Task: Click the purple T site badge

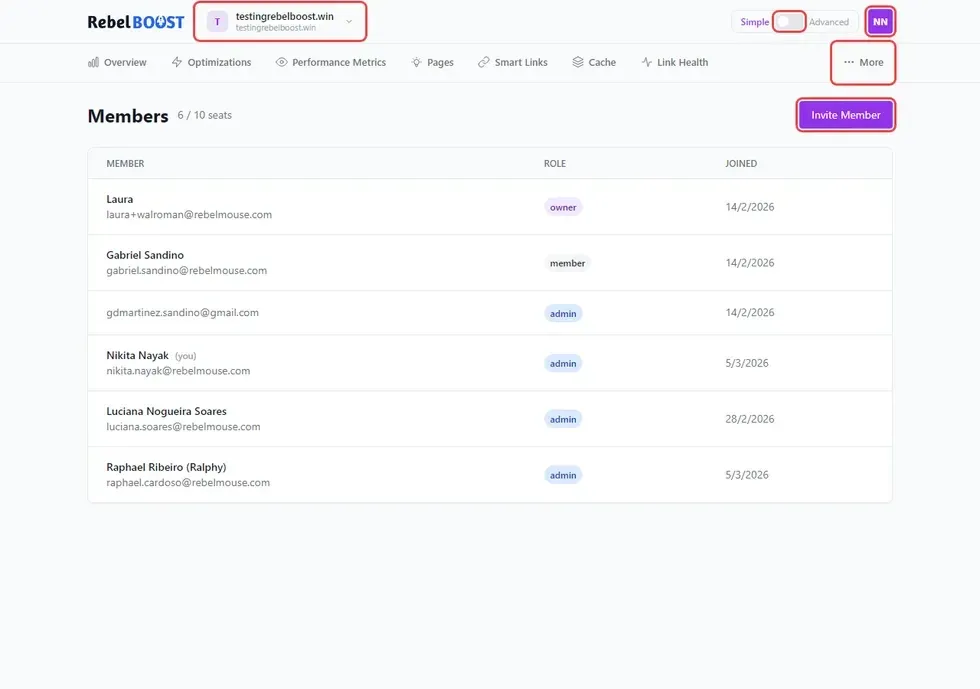Action: tap(218, 22)
